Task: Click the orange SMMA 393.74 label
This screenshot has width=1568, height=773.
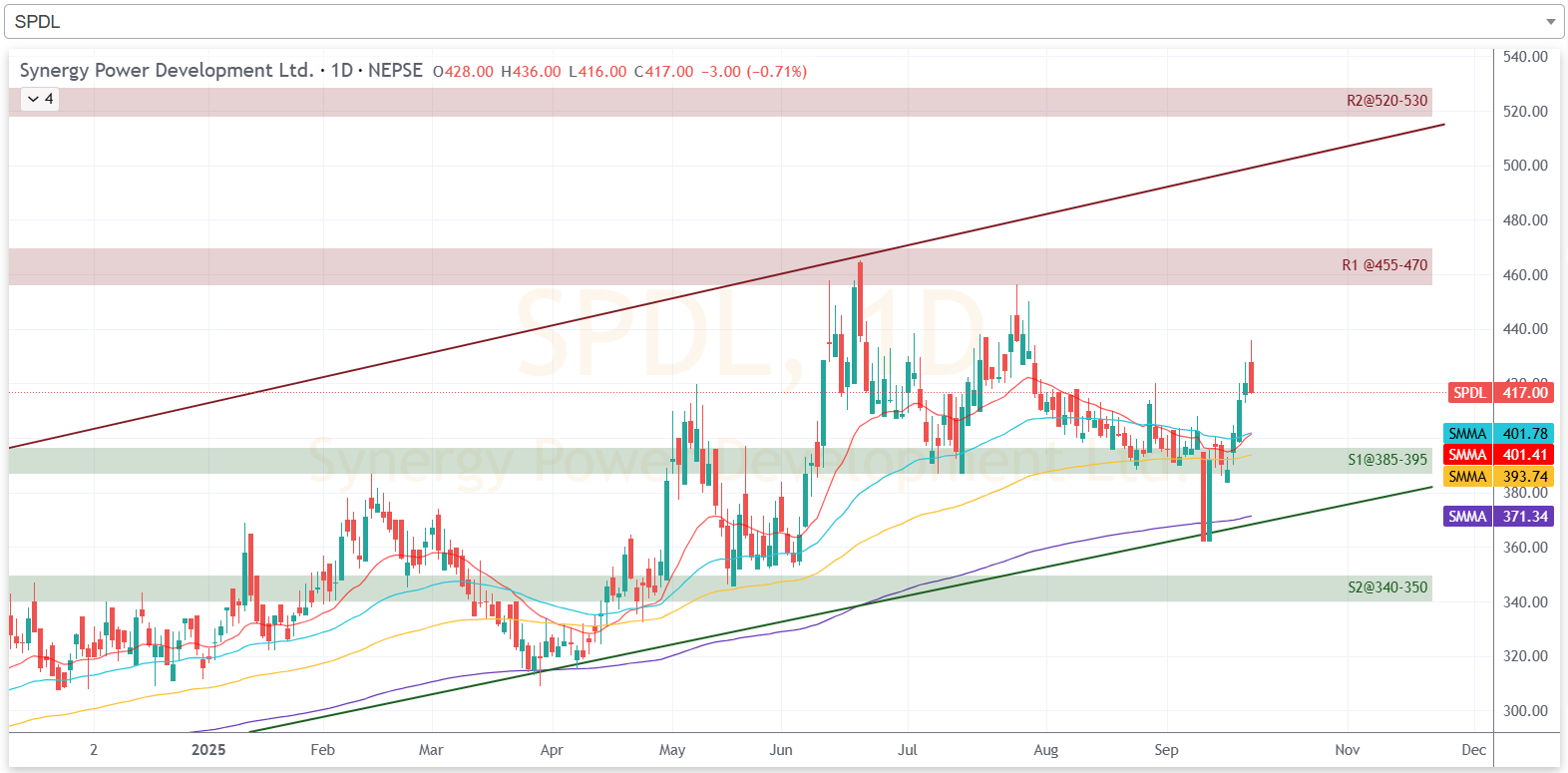Action: click(x=1497, y=477)
